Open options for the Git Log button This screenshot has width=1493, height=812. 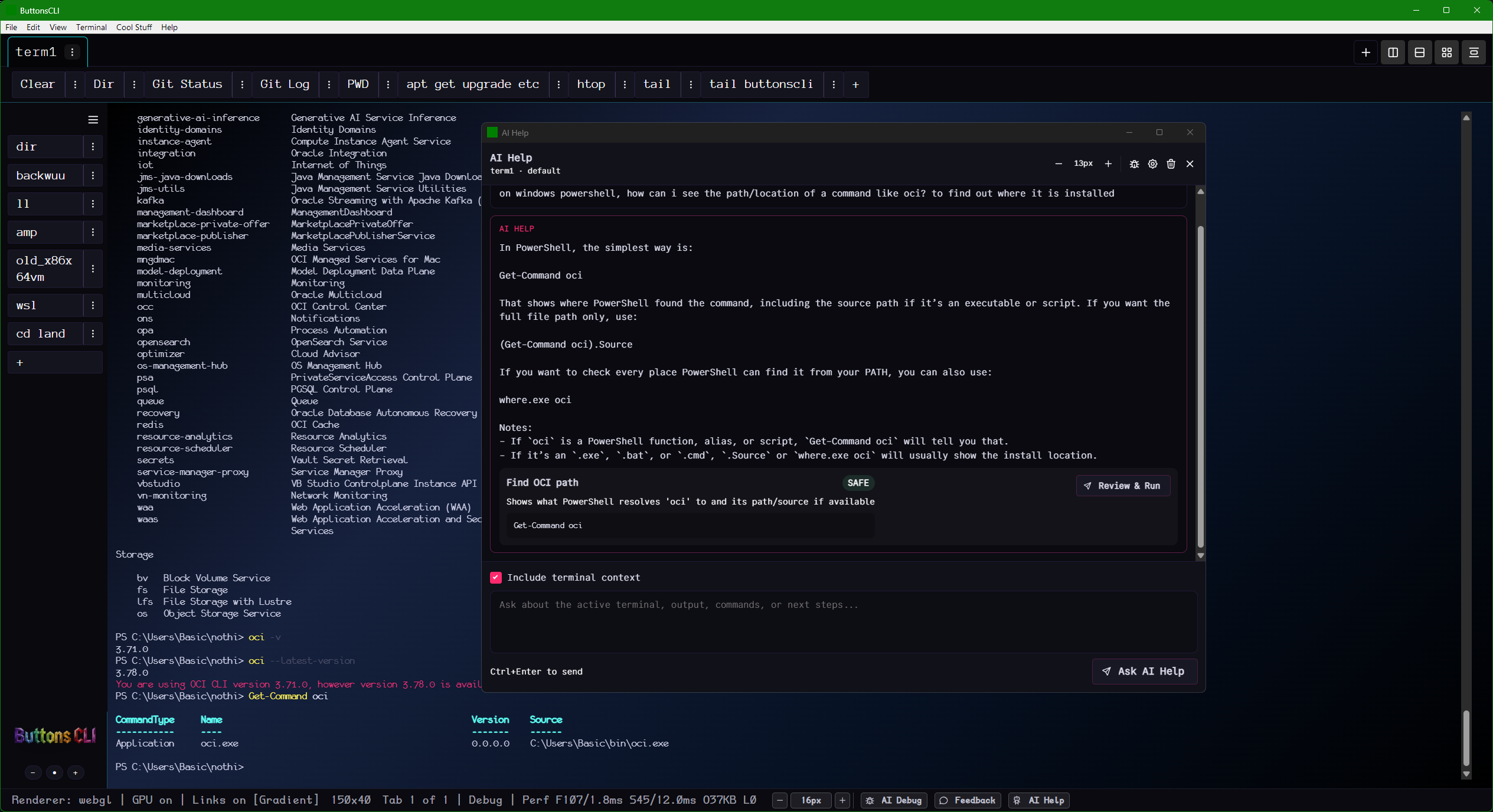coord(329,84)
